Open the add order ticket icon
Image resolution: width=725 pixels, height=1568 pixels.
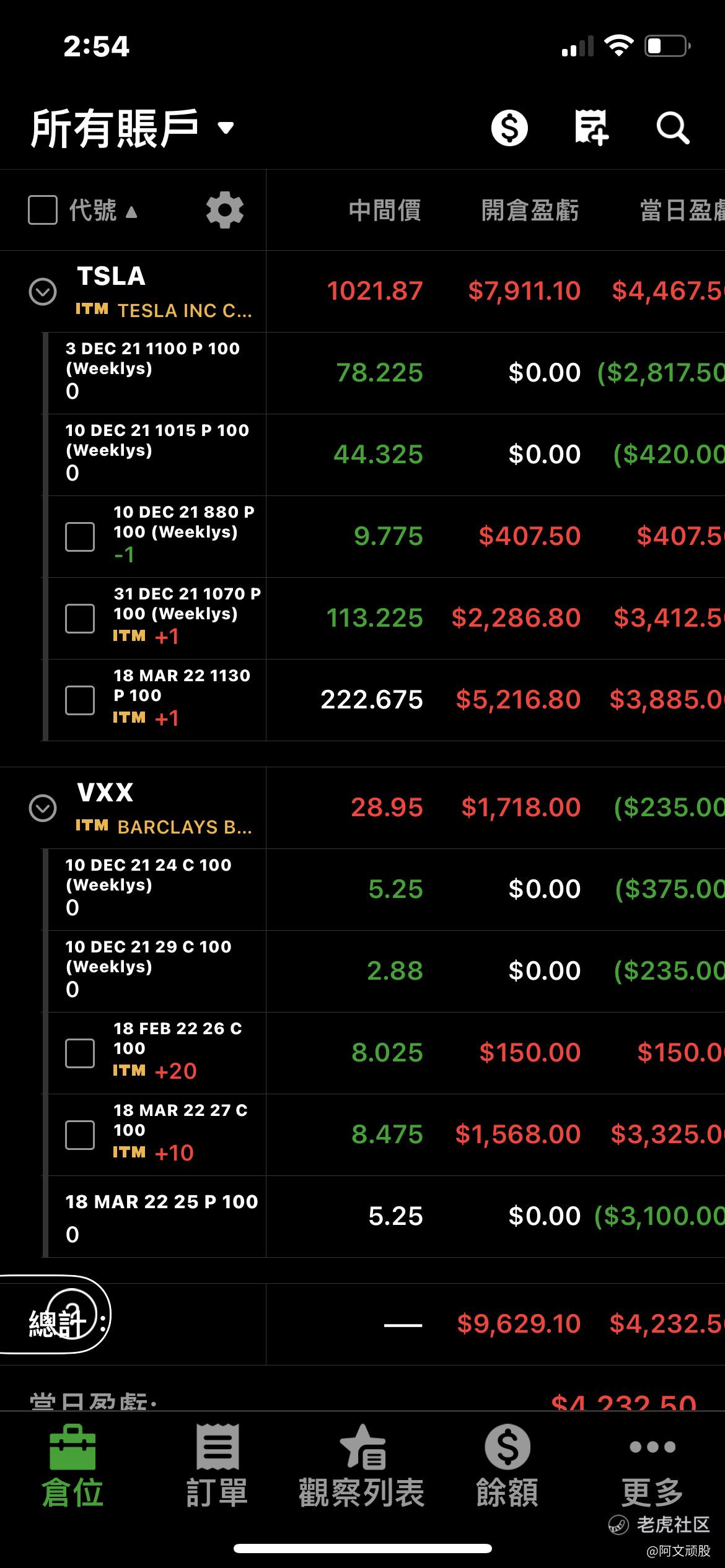(591, 128)
